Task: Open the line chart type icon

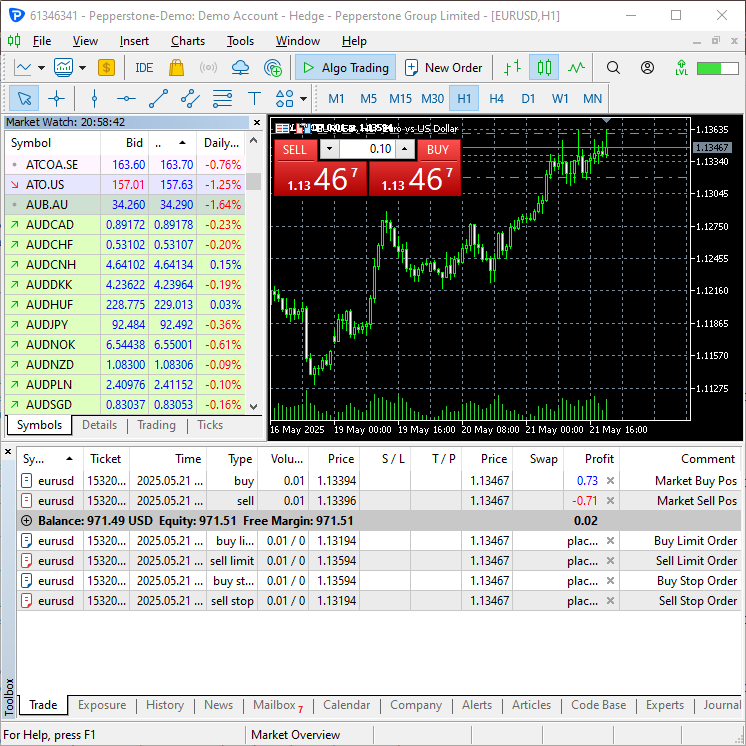Action: click(x=22, y=68)
